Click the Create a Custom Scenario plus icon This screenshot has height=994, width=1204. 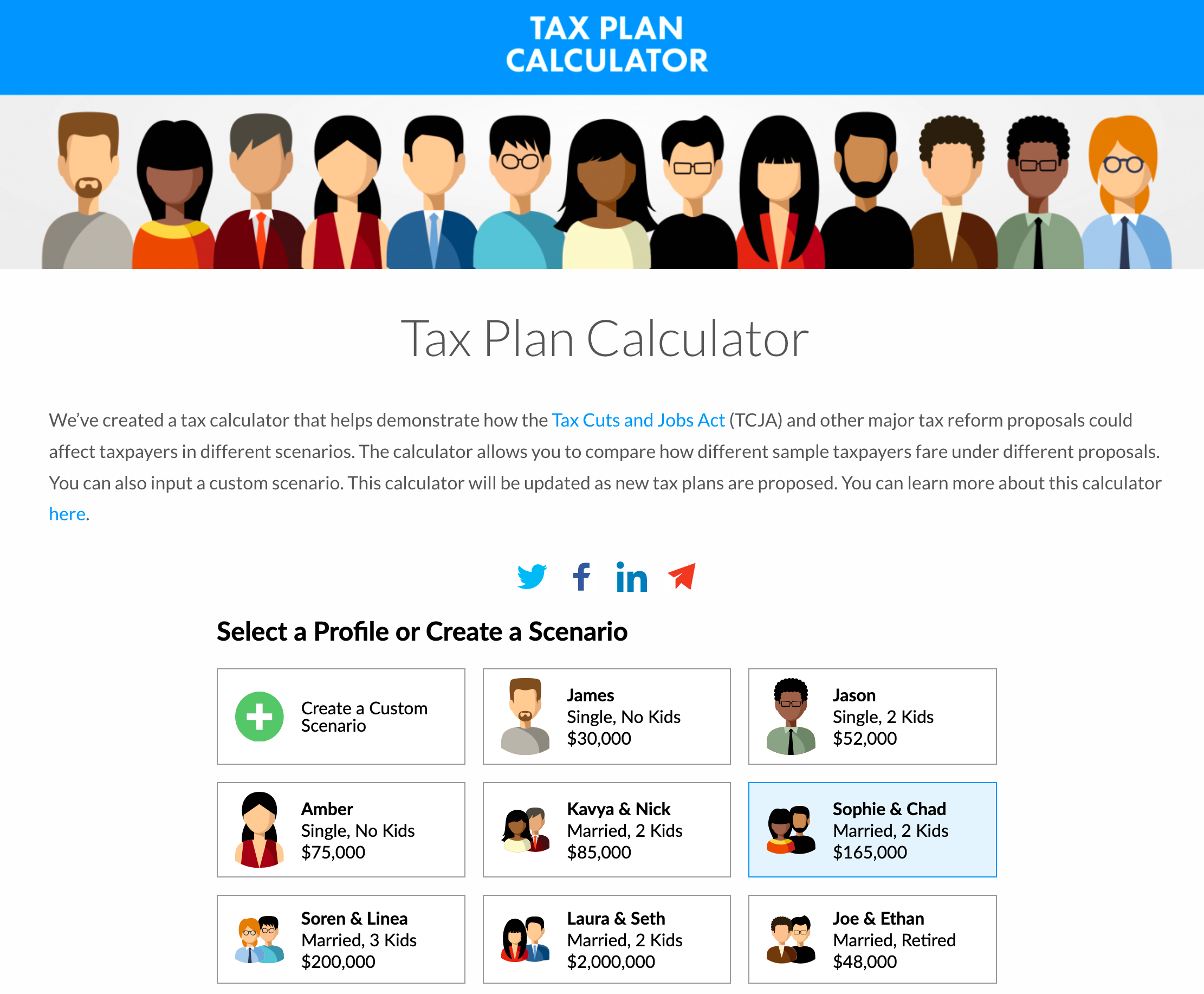(262, 715)
